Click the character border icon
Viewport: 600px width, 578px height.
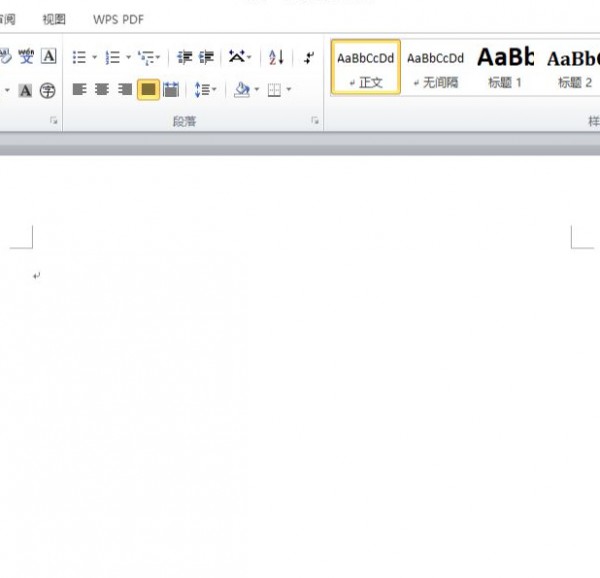[x=49, y=57]
